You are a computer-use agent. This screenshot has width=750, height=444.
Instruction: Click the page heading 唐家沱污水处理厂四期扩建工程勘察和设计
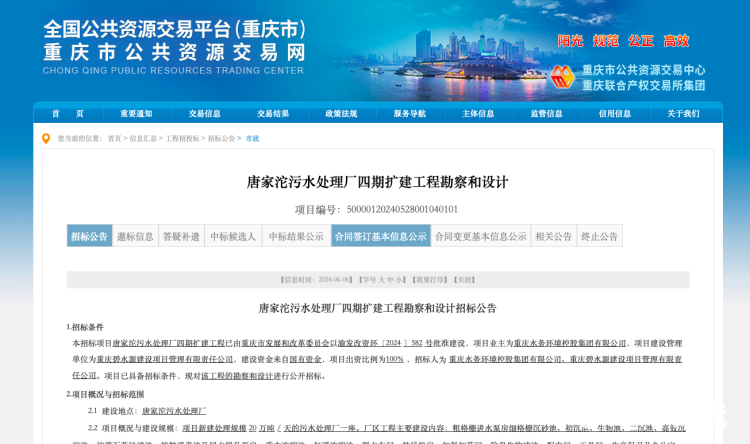coord(377,182)
